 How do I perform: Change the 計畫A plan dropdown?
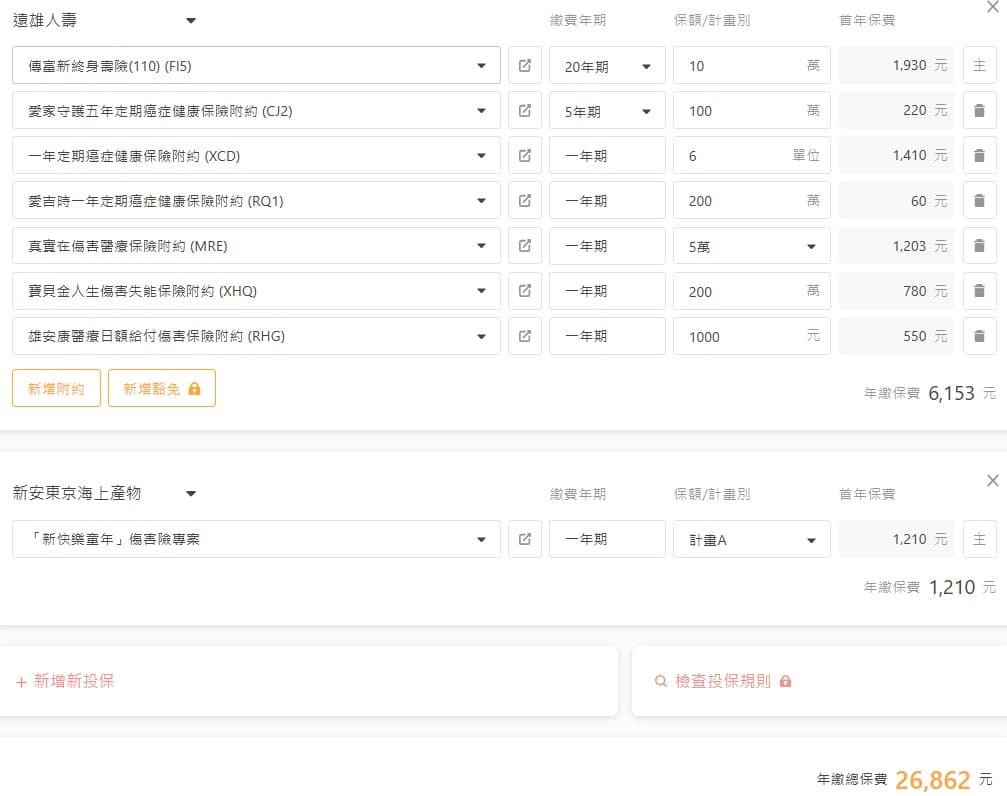751,539
